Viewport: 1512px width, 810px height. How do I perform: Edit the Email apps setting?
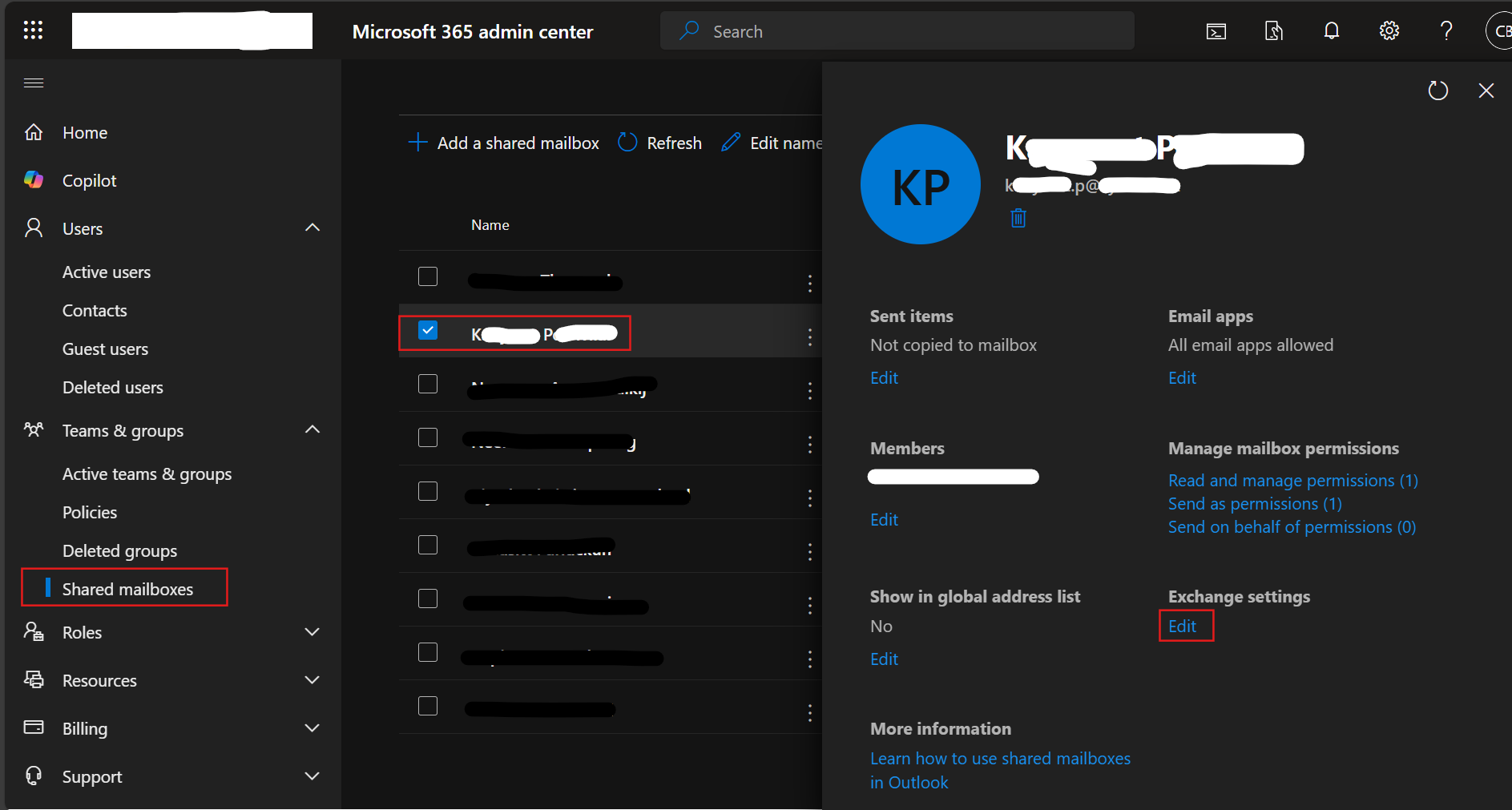(1182, 378)
